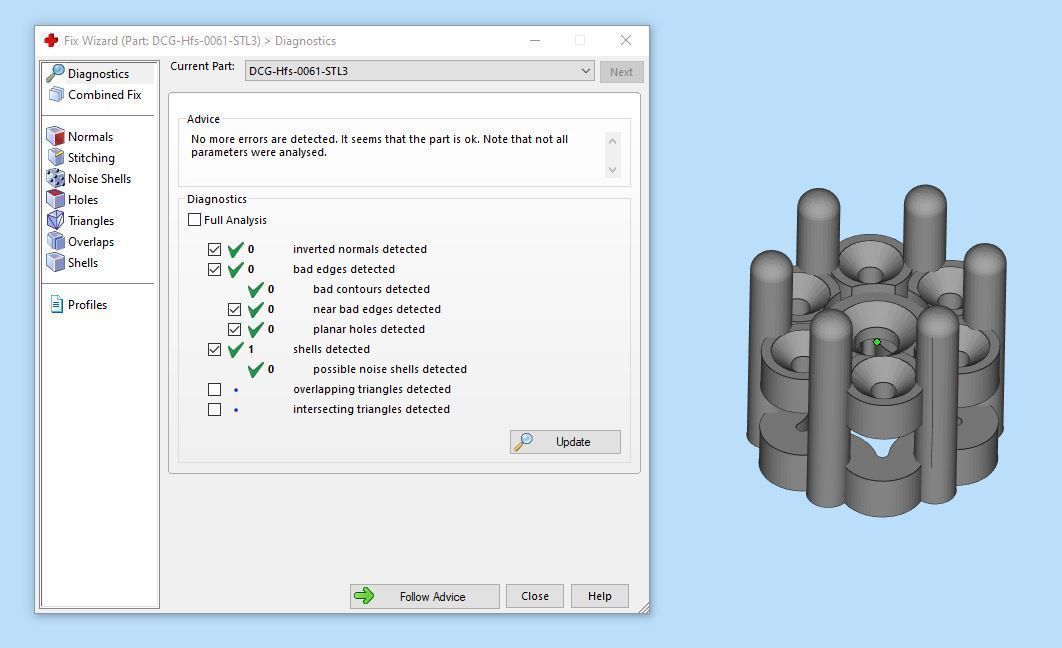Go to the Normals fix page label
Viewport: 1062px width, 648px height.
pyautogui.click(x=90, y=137)
